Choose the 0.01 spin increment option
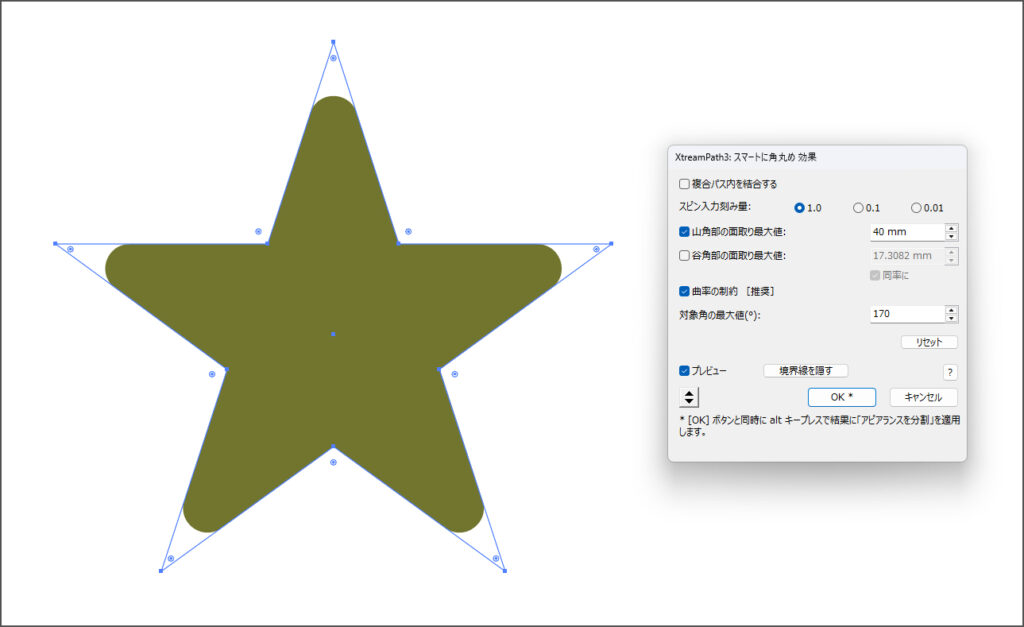Image resolution: width=1024 pixels, height=627 pixels. (x=916, y=208)
